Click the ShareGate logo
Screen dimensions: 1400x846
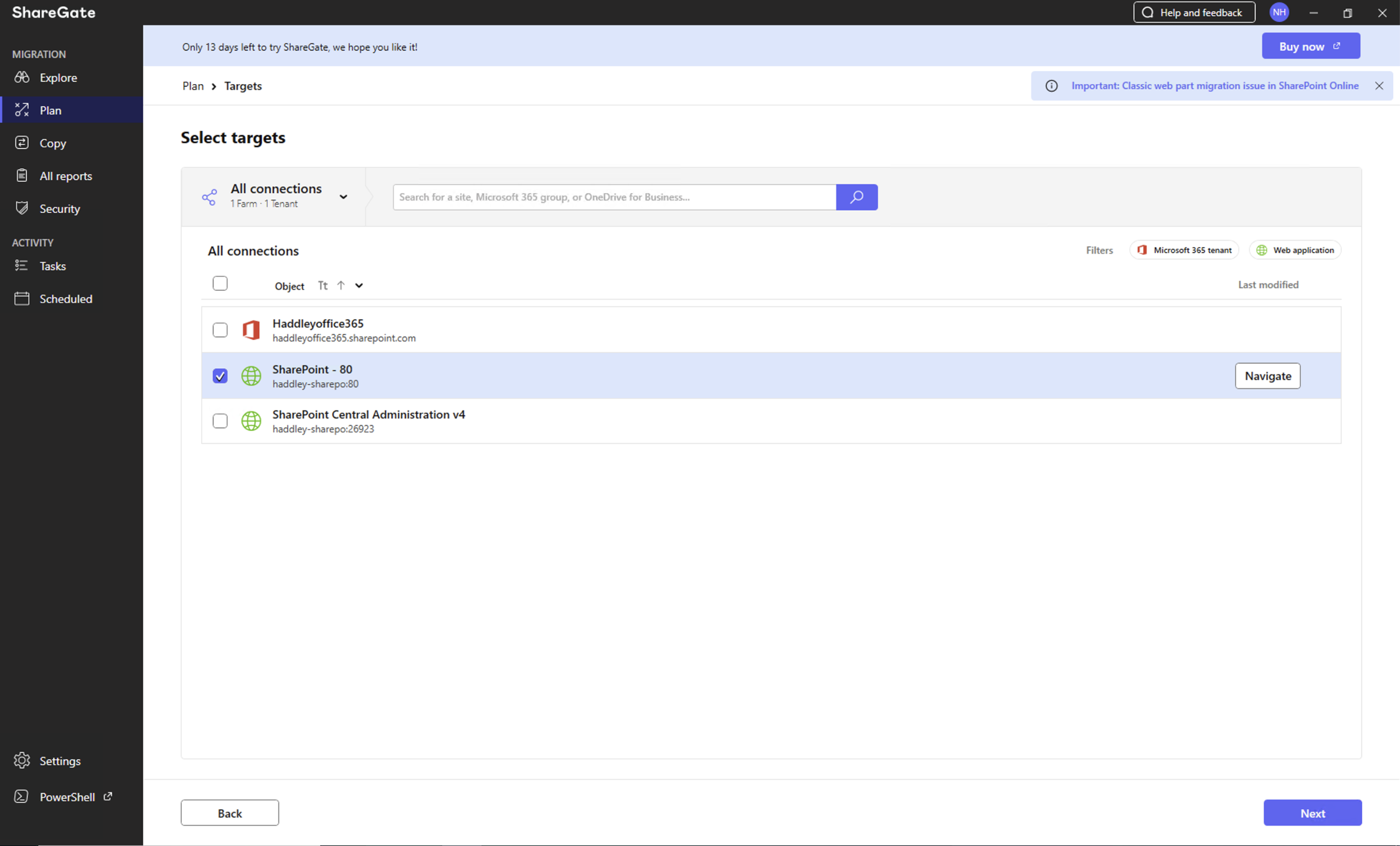(54, 12)
